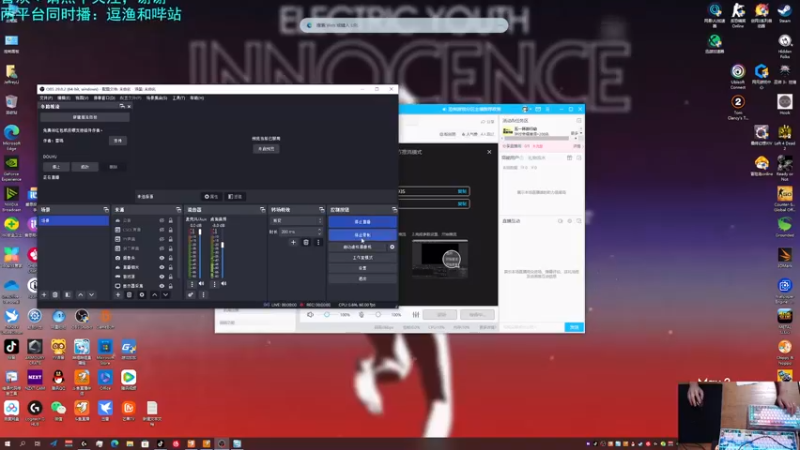Launch Steam desktop shortcut
The width and height of the screenshot is (800, 450).
pos(784,13)
